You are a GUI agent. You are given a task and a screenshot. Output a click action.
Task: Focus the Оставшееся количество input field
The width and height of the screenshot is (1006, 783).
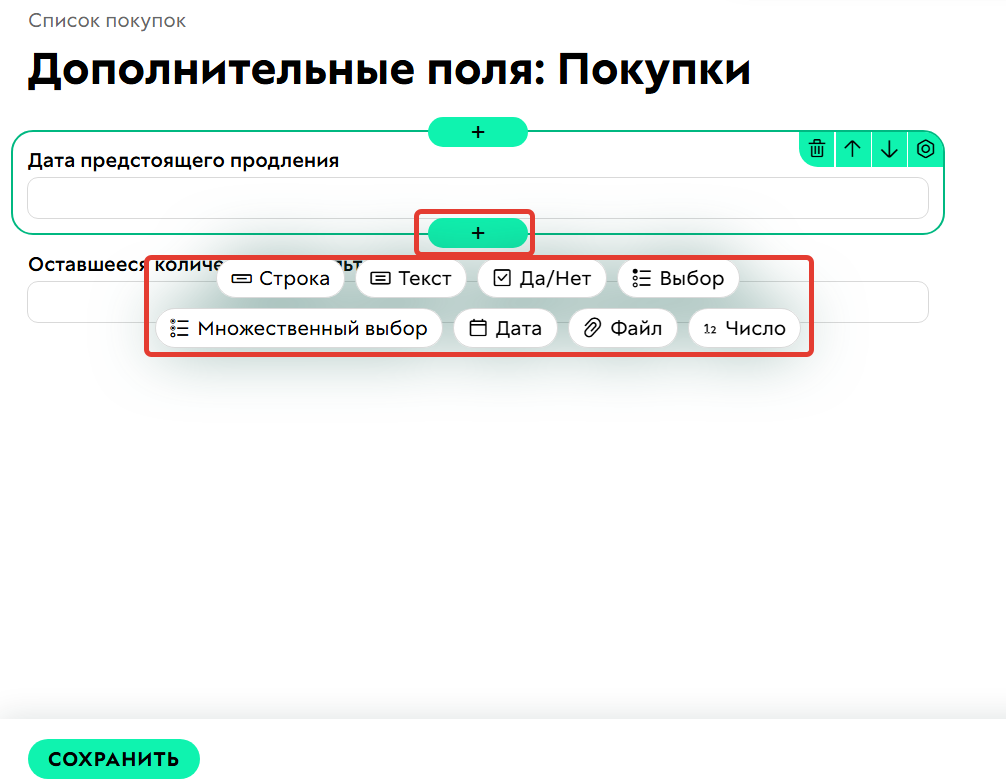[x=478, y=302]
